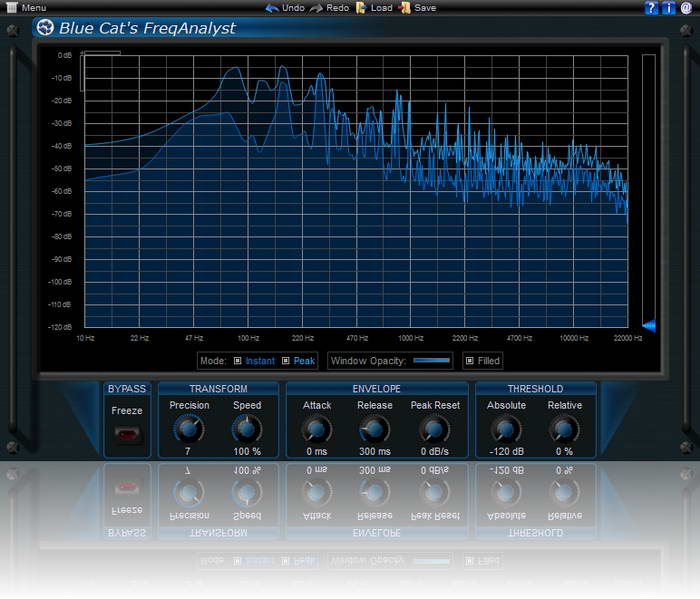
Task: Click the Absolute threshold knob
Action: 506,428
